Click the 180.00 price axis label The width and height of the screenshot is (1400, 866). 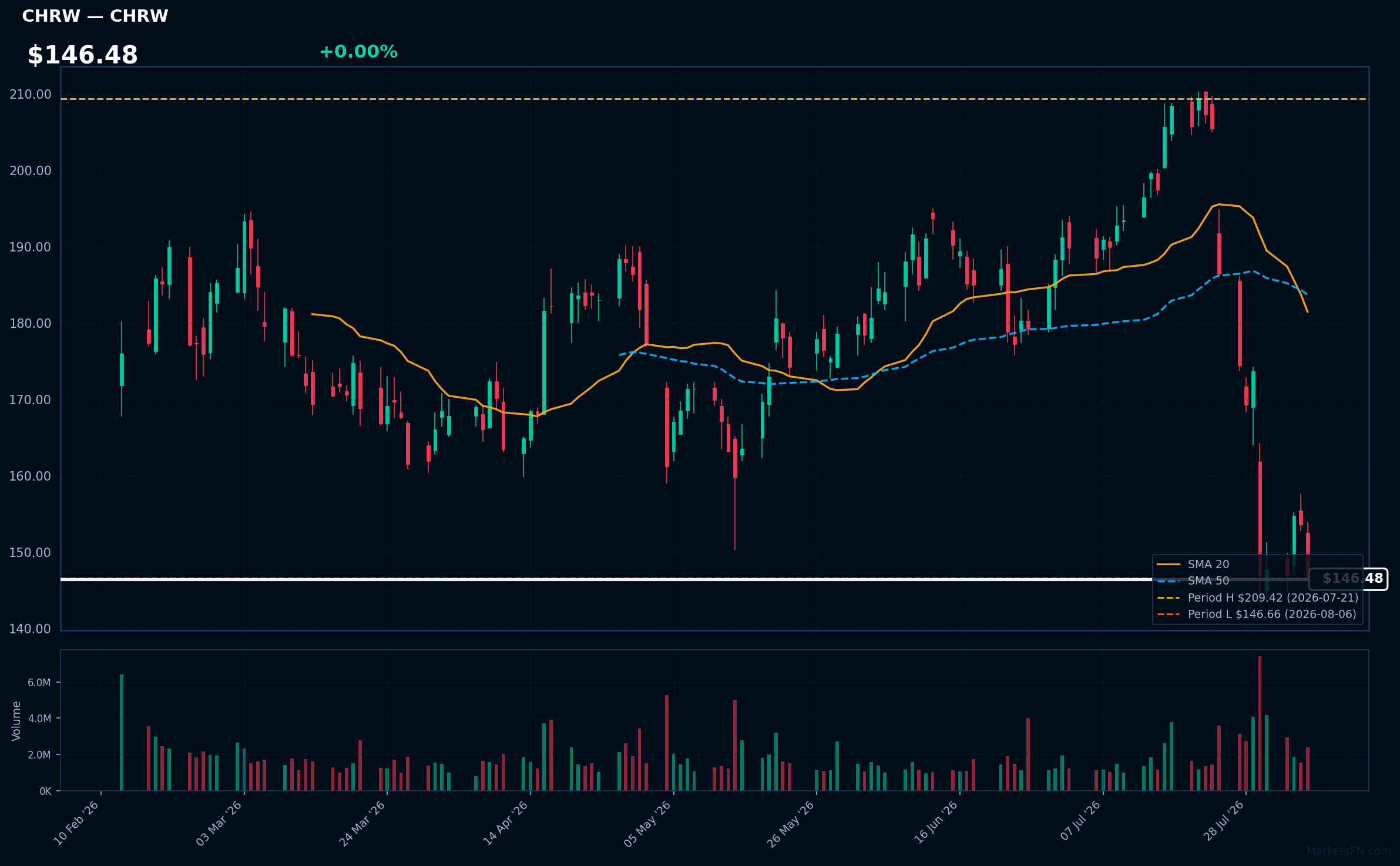point(31,324)
